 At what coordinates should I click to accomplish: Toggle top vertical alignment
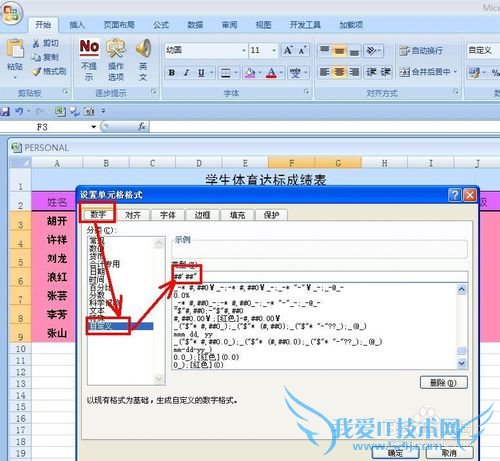[324, 50]
